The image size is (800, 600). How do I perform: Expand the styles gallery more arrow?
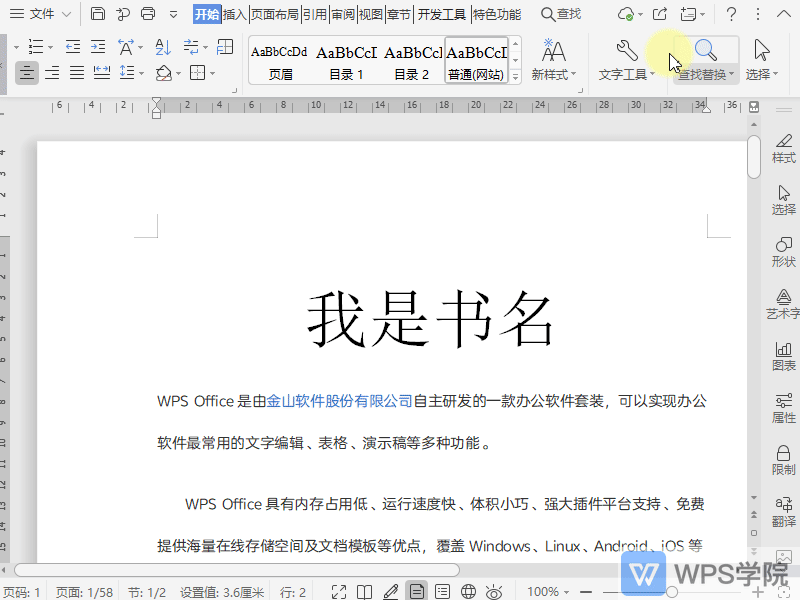(x=515, y=77)
